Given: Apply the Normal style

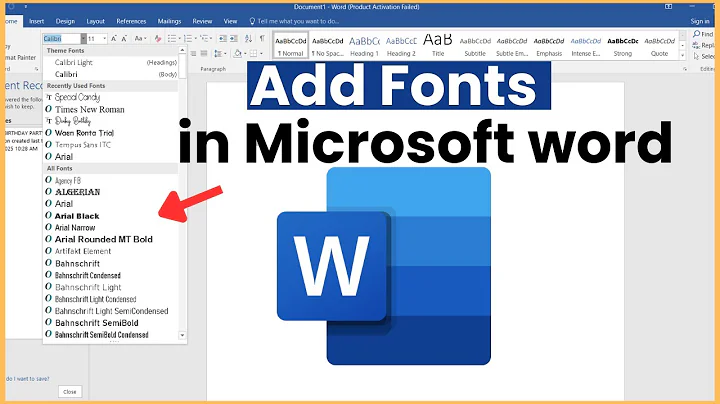Looking at the screenshot, I should coord(291,46).
